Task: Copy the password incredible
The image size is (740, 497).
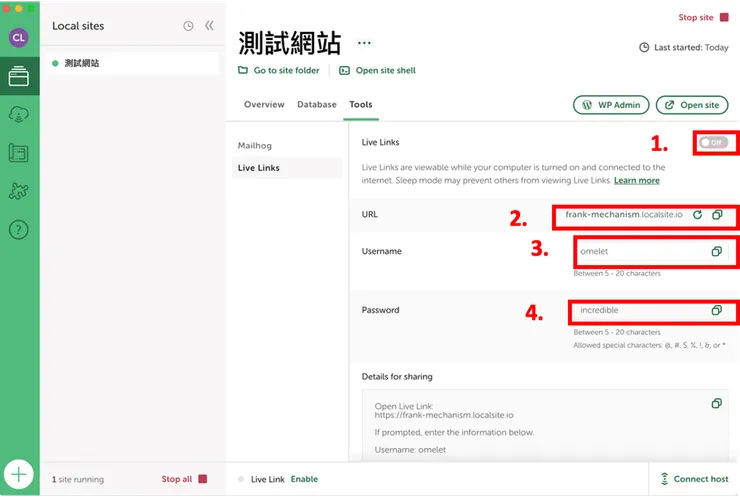Action: 716,310
